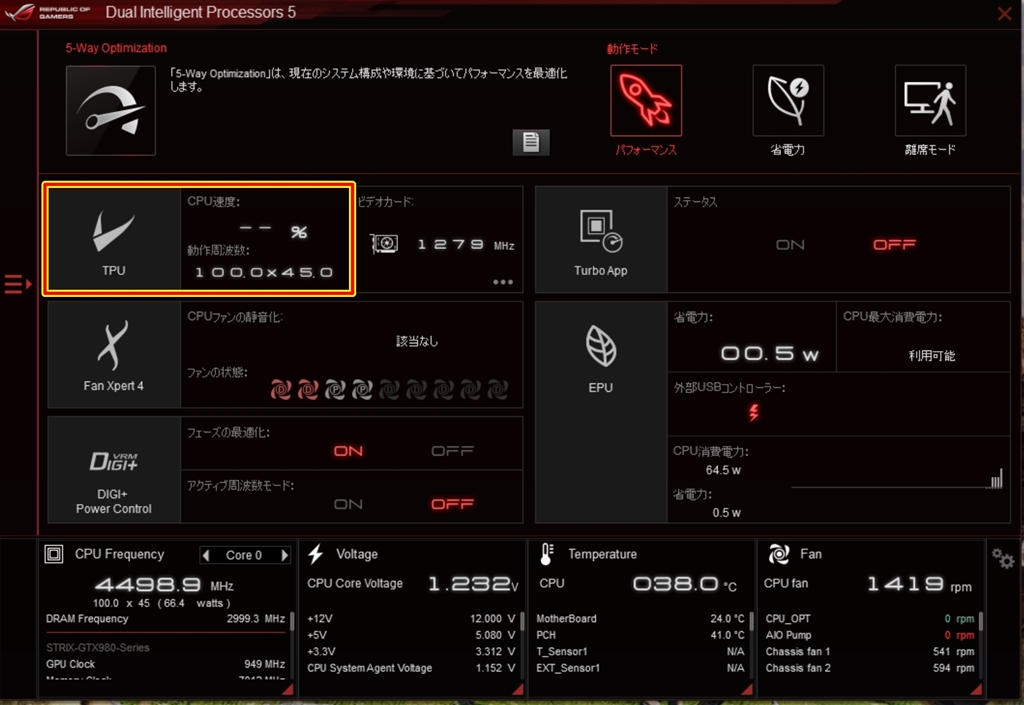Click the 該当なし fan quieting value

[x=417, y=341]
